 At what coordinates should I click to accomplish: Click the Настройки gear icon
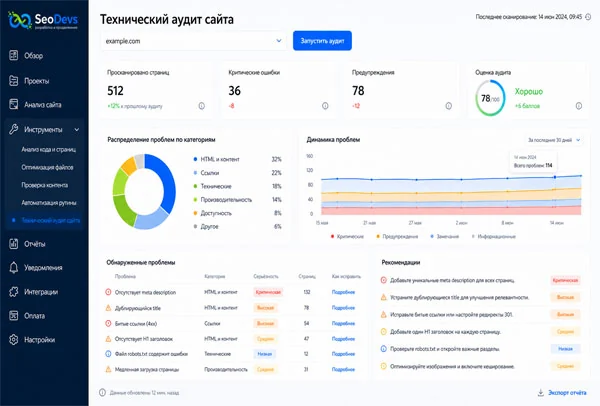pyautogui.click(x=13, y=339)
